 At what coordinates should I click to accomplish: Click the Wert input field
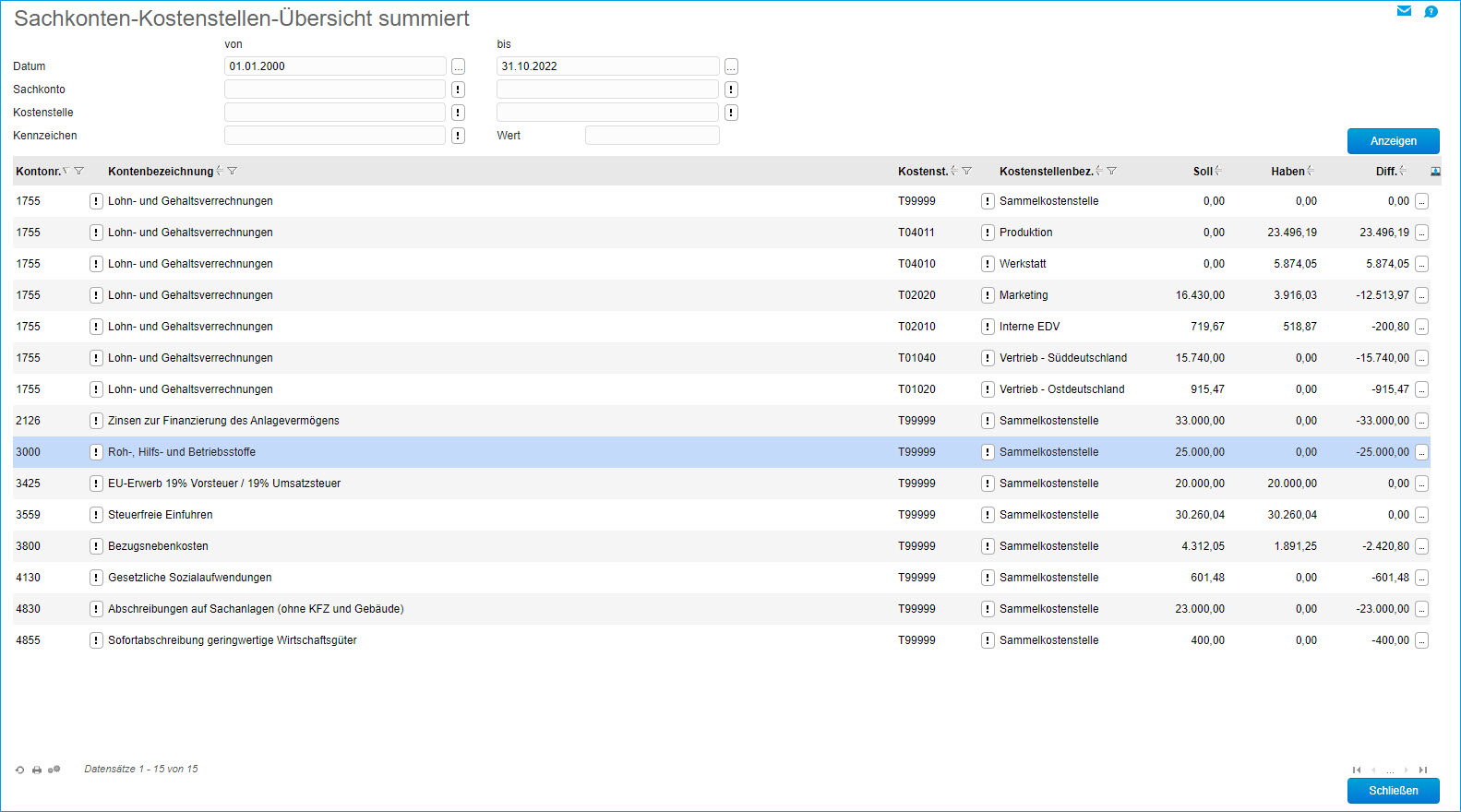click(652, 136)
